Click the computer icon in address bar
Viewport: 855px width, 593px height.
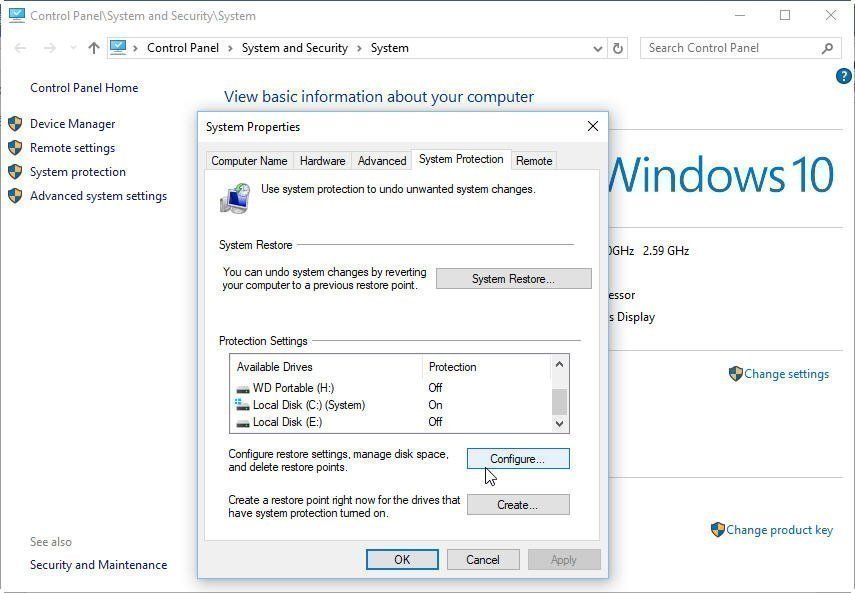click(118, 47)
